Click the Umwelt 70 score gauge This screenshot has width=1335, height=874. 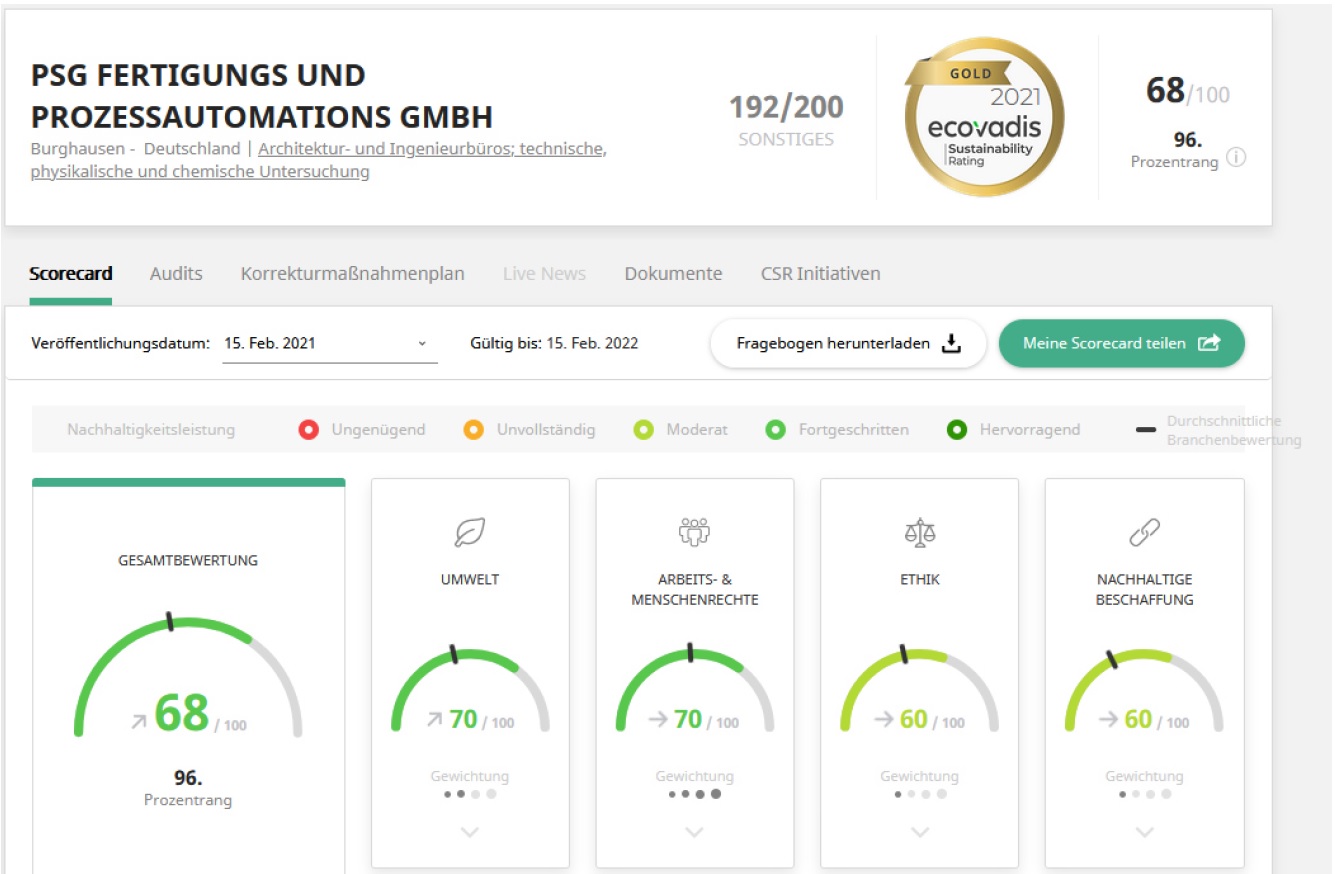click(470, 689)
